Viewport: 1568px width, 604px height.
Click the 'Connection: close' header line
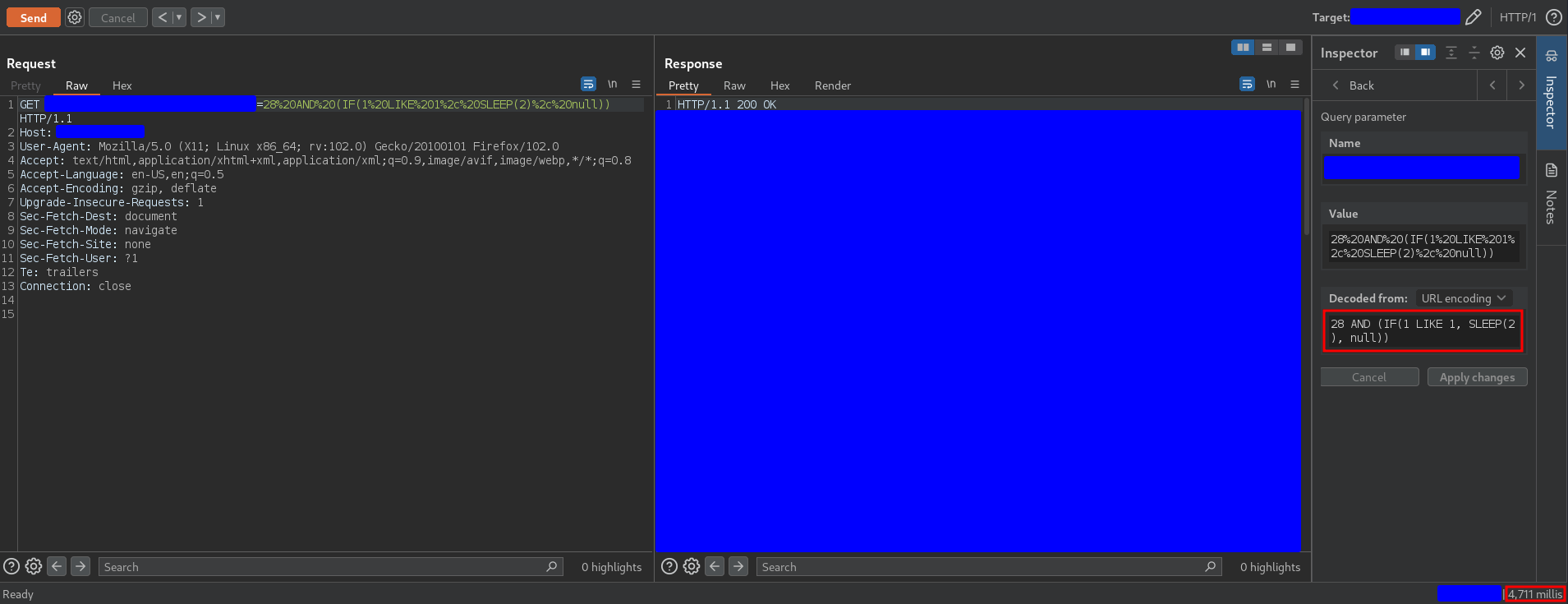[x=76, y=286]
